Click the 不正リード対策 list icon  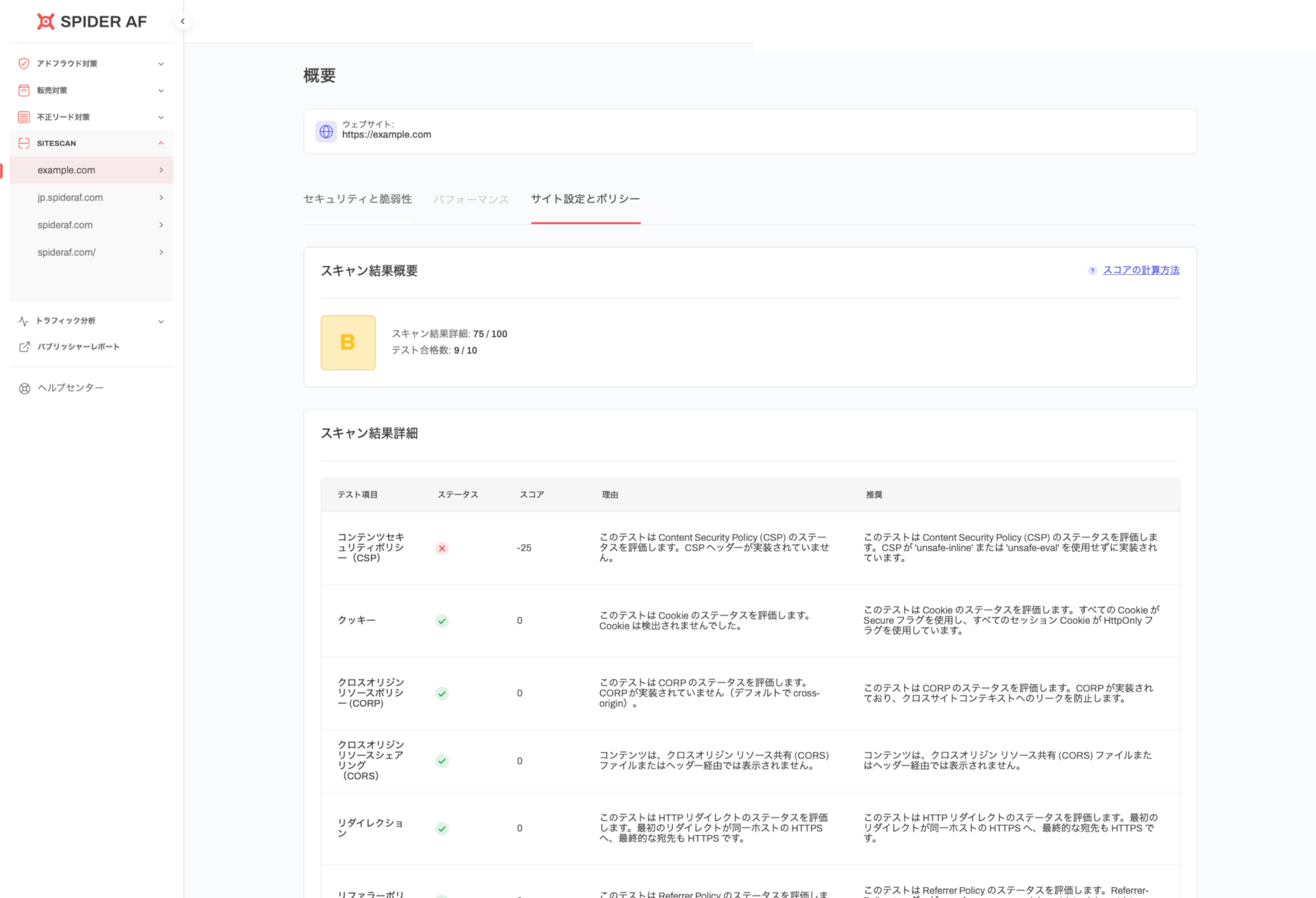pos(24,117)
